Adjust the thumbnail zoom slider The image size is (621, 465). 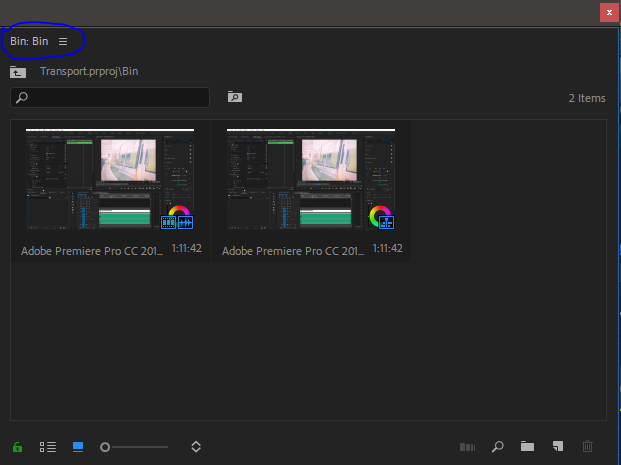click(134, 447)
